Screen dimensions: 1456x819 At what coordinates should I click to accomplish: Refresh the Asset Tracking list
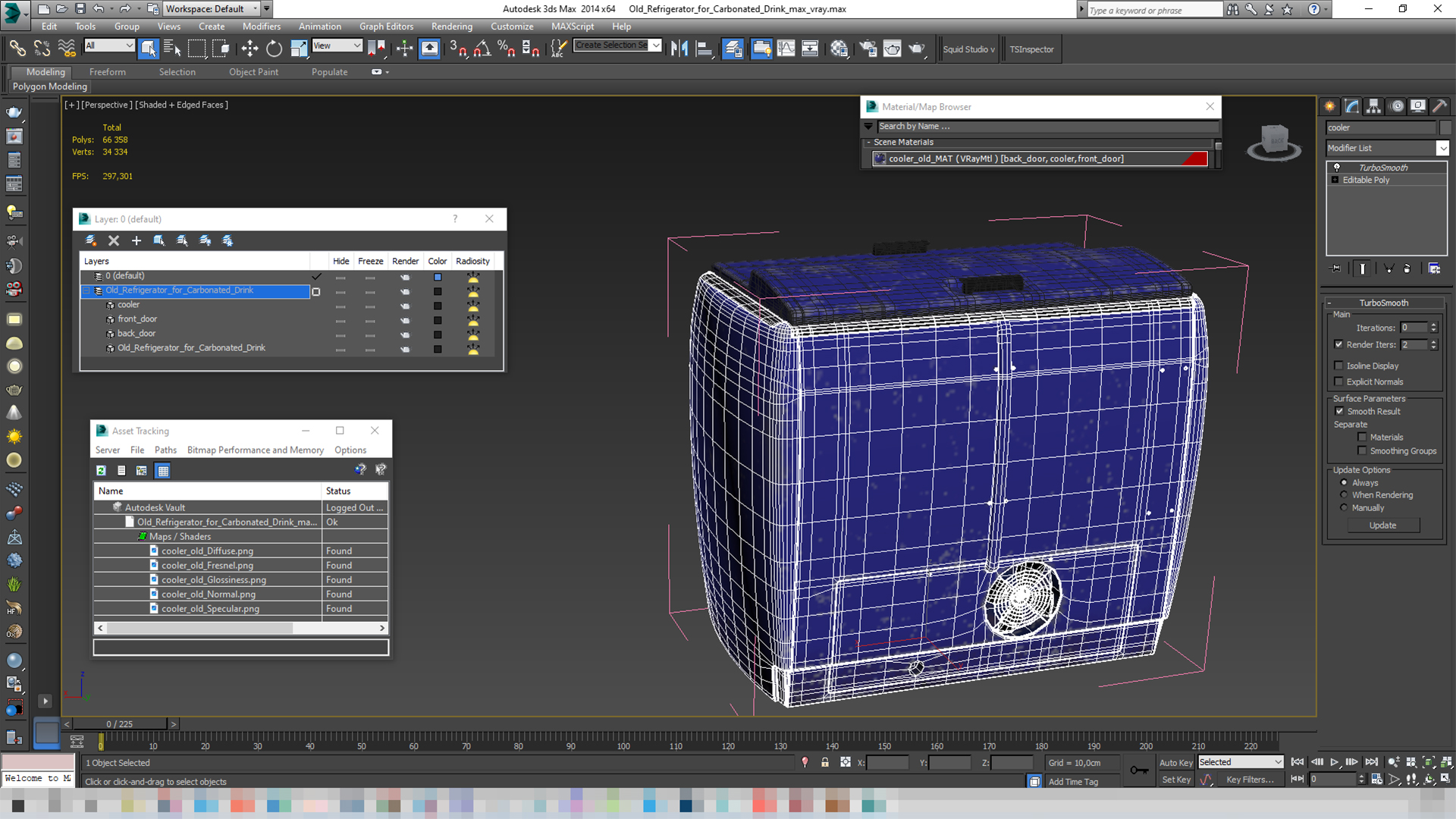coord(101,471)
